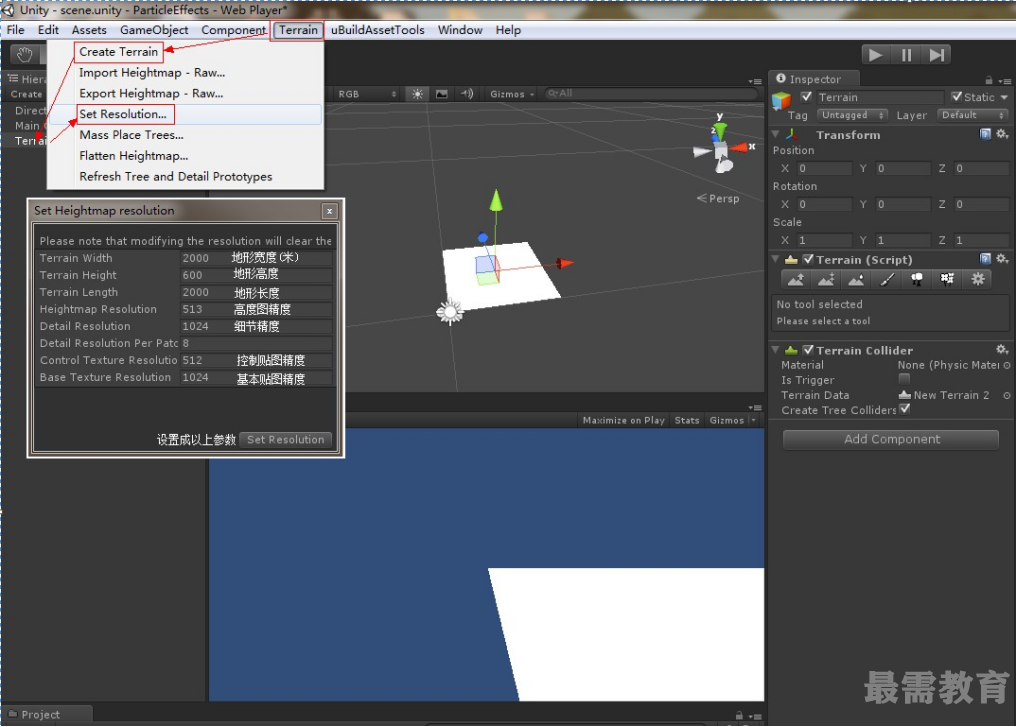Open the uBuildAssetTools menu
The width and height of the screenshot is (1016, 727).
tap(378, 30)
